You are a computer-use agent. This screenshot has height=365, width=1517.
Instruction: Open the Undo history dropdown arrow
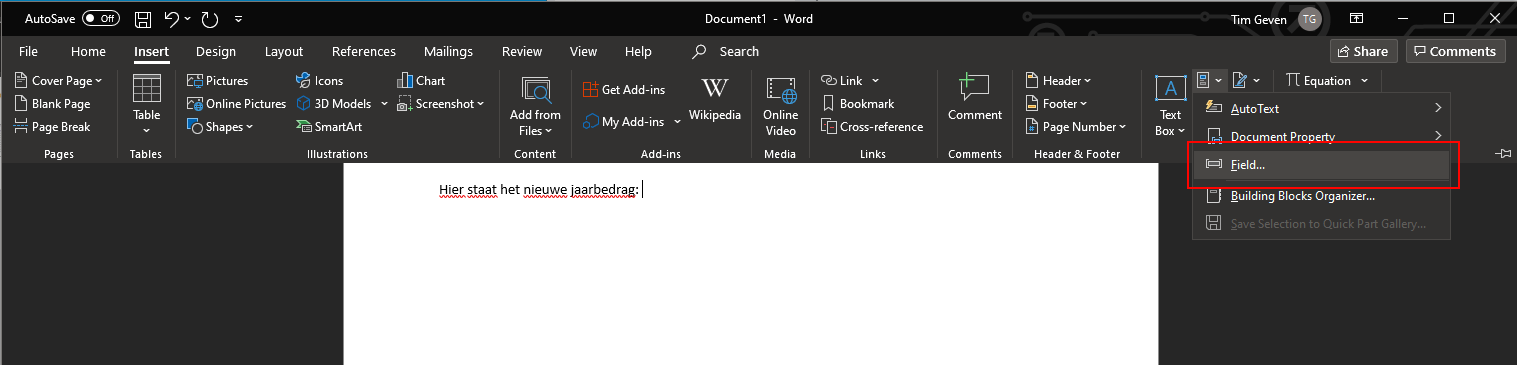click(188, 19)
